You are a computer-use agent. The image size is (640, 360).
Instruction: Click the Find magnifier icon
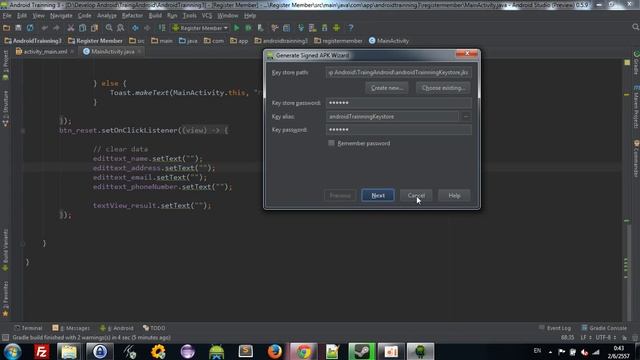109,28
